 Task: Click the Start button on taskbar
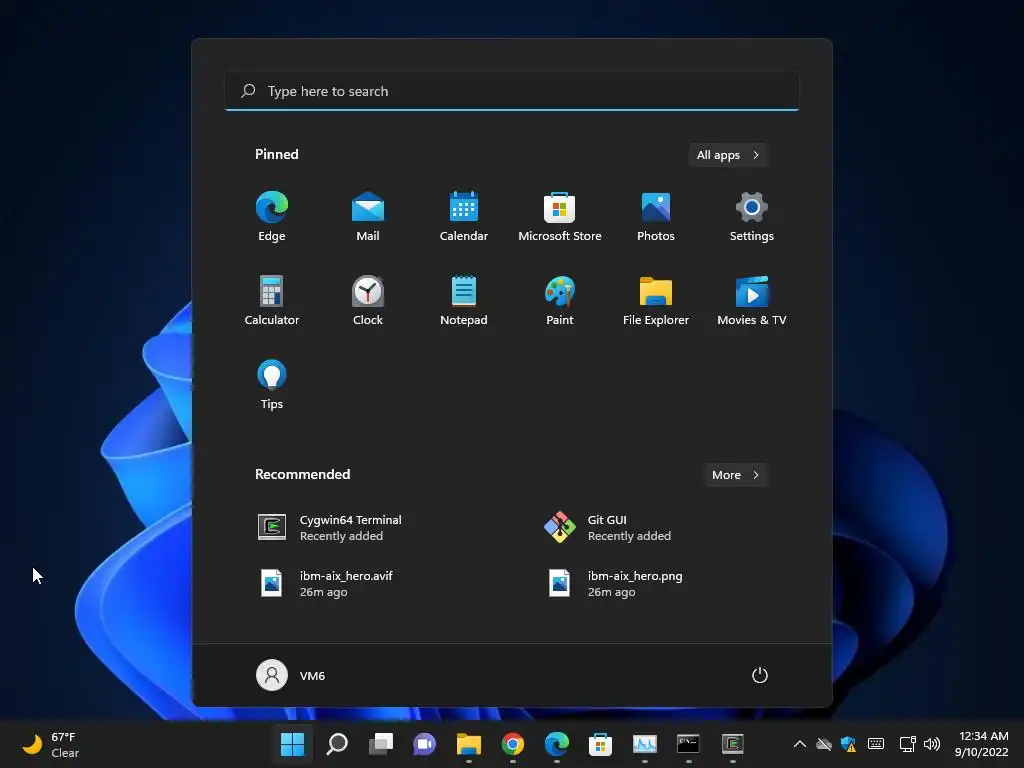293,744
